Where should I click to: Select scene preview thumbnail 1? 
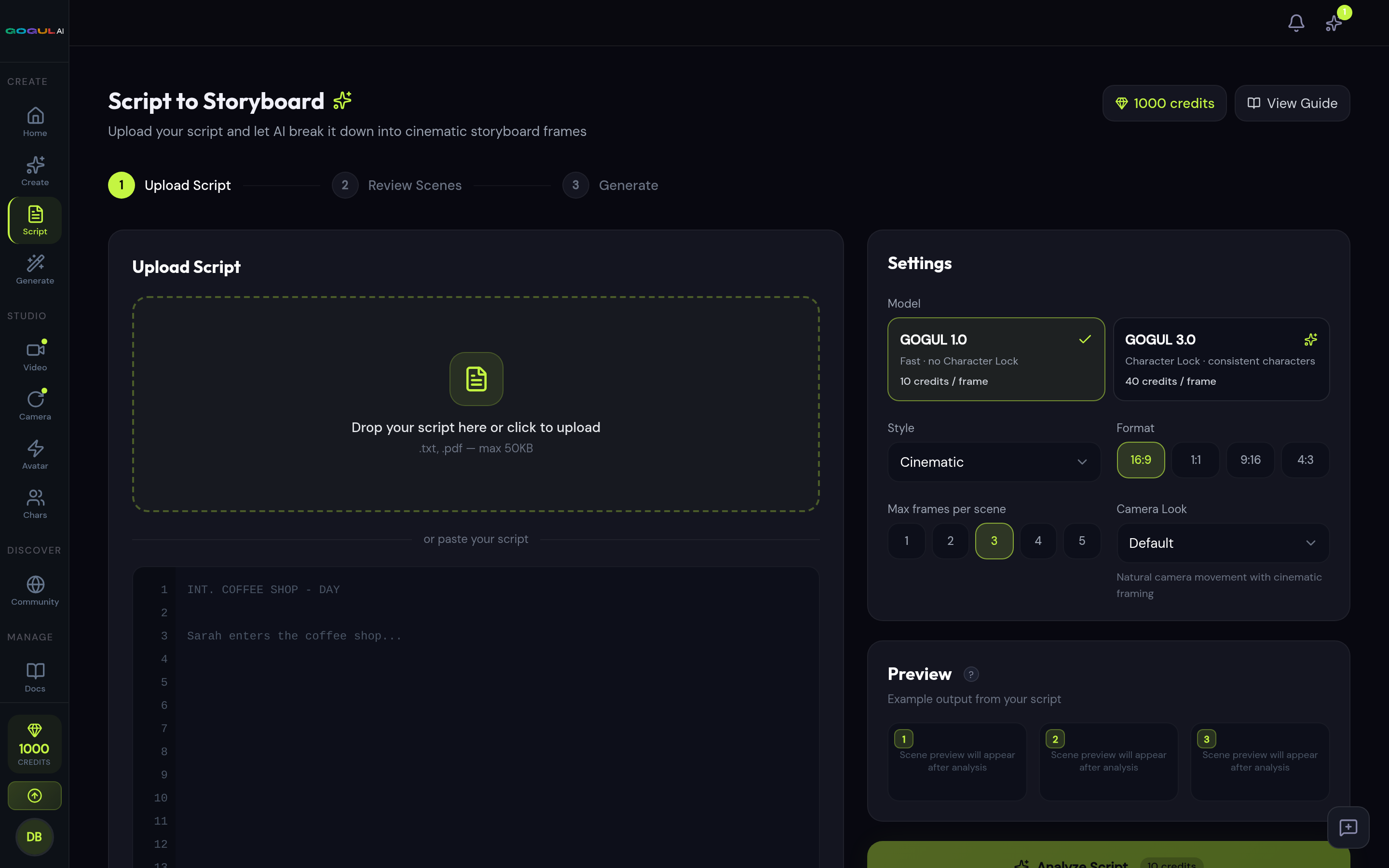957,762
